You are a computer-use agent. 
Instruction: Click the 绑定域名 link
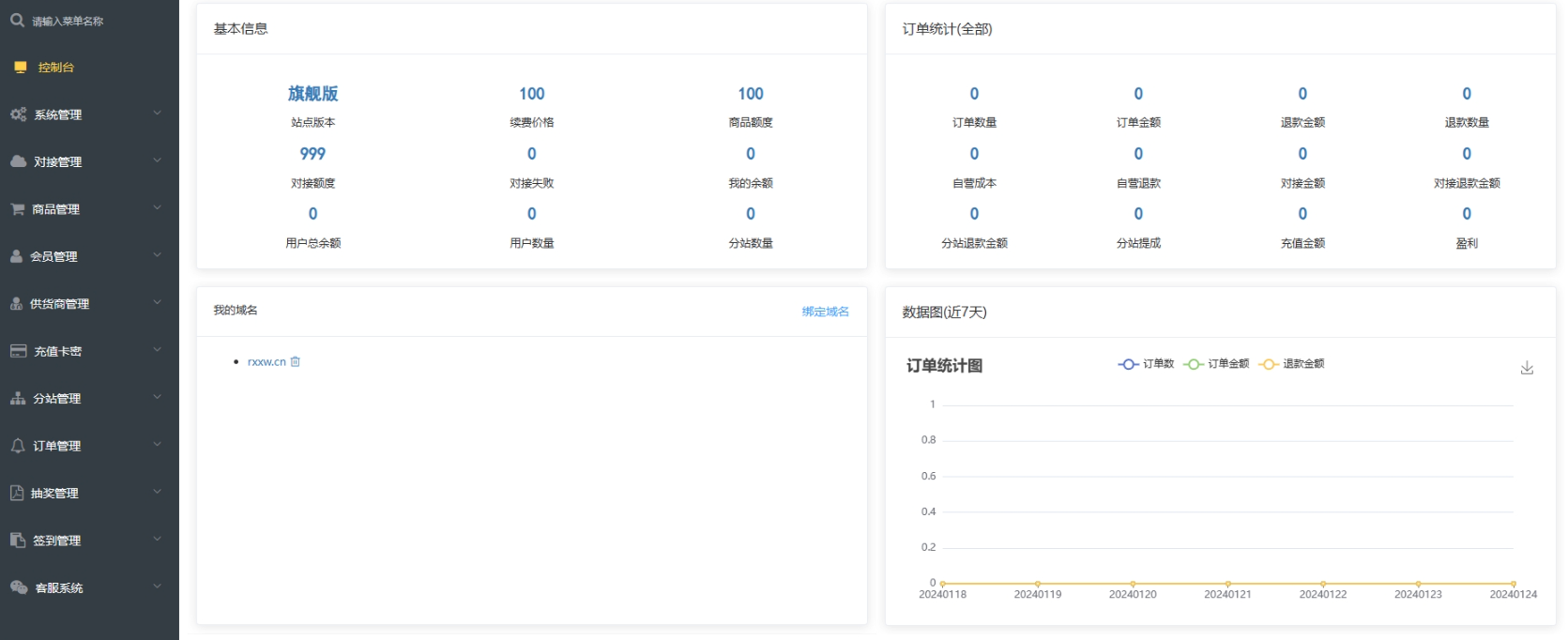coord(825,312)
